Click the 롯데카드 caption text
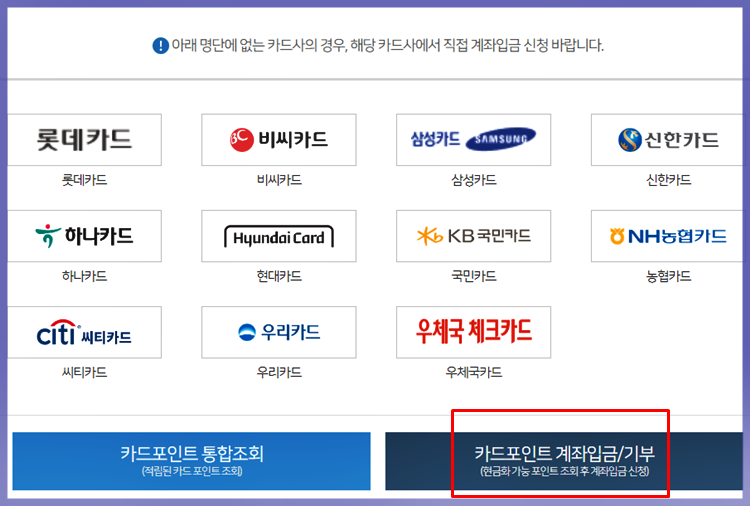750x506 pixels. tap(85, 180)
